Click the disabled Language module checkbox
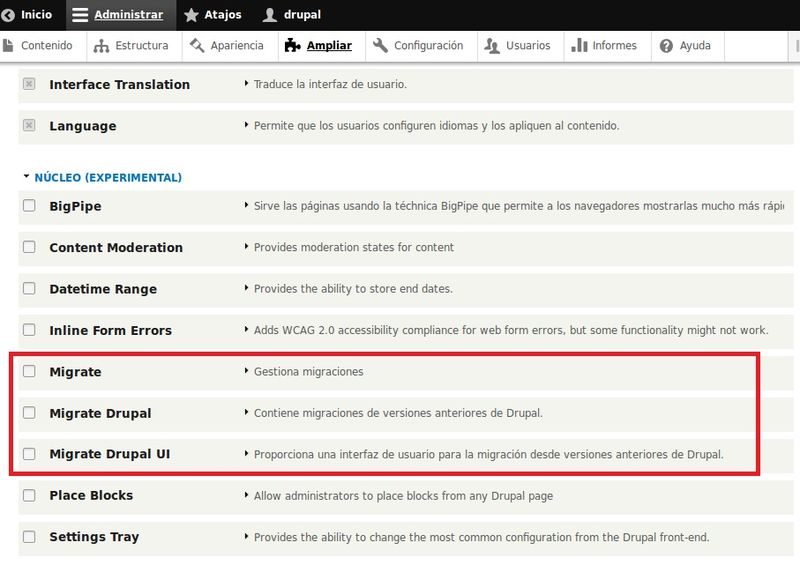Screen dimensions: 800x565 click(x=29, y=125)
